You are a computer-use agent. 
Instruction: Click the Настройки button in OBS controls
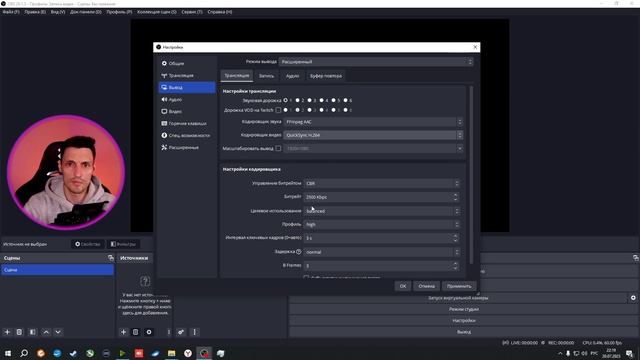(464, 321)
